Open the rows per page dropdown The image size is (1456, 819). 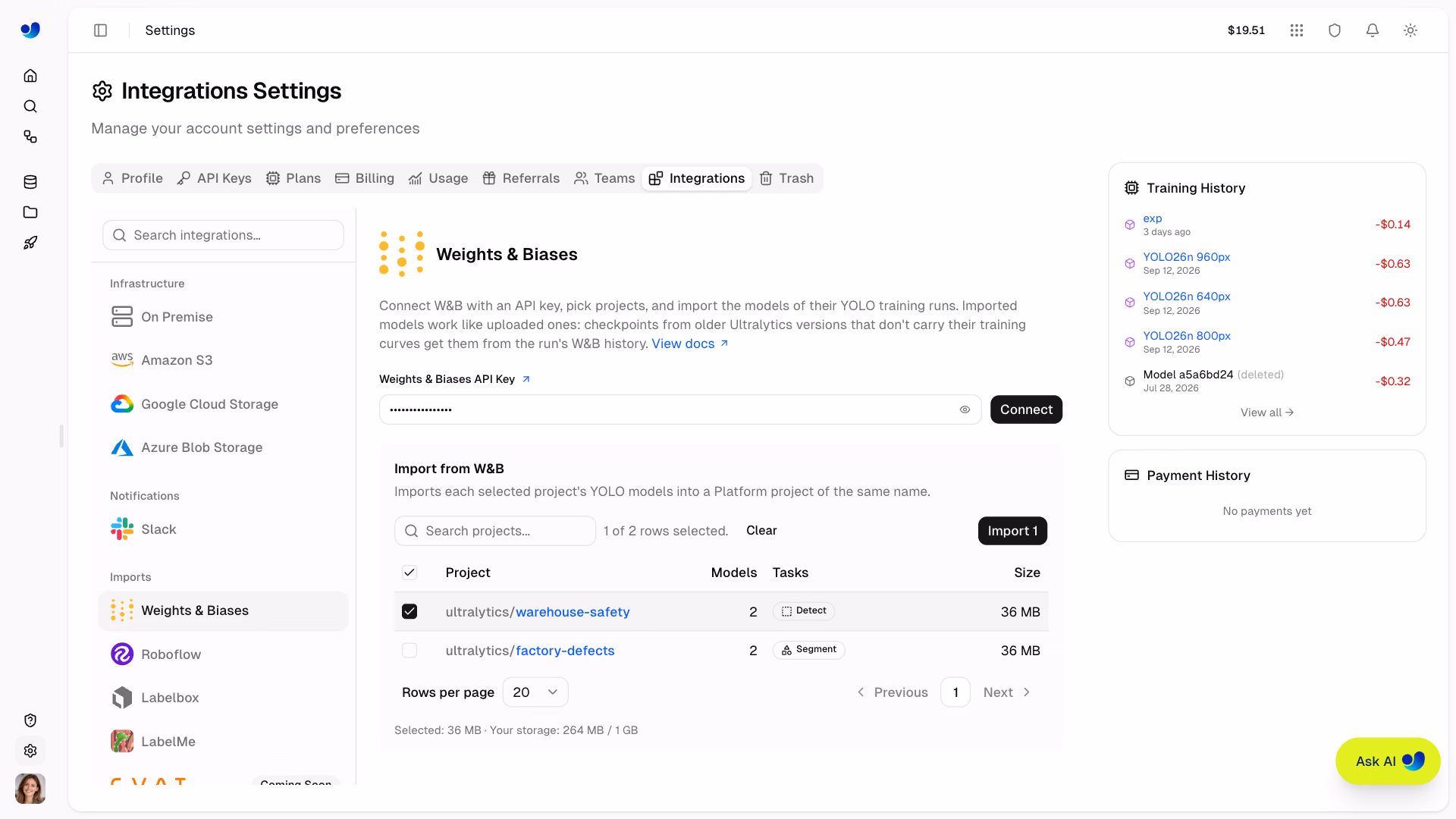click(535, 692)
